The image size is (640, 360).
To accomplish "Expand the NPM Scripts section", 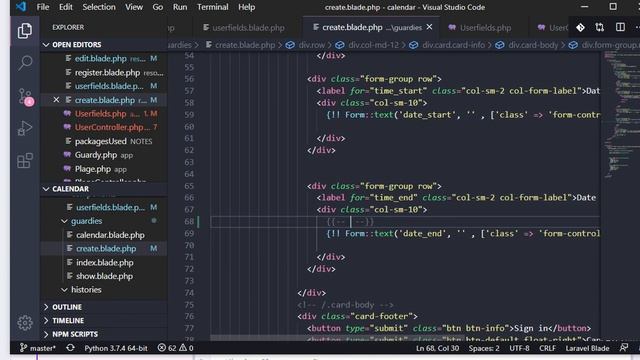I will click(x=104, y=334).
